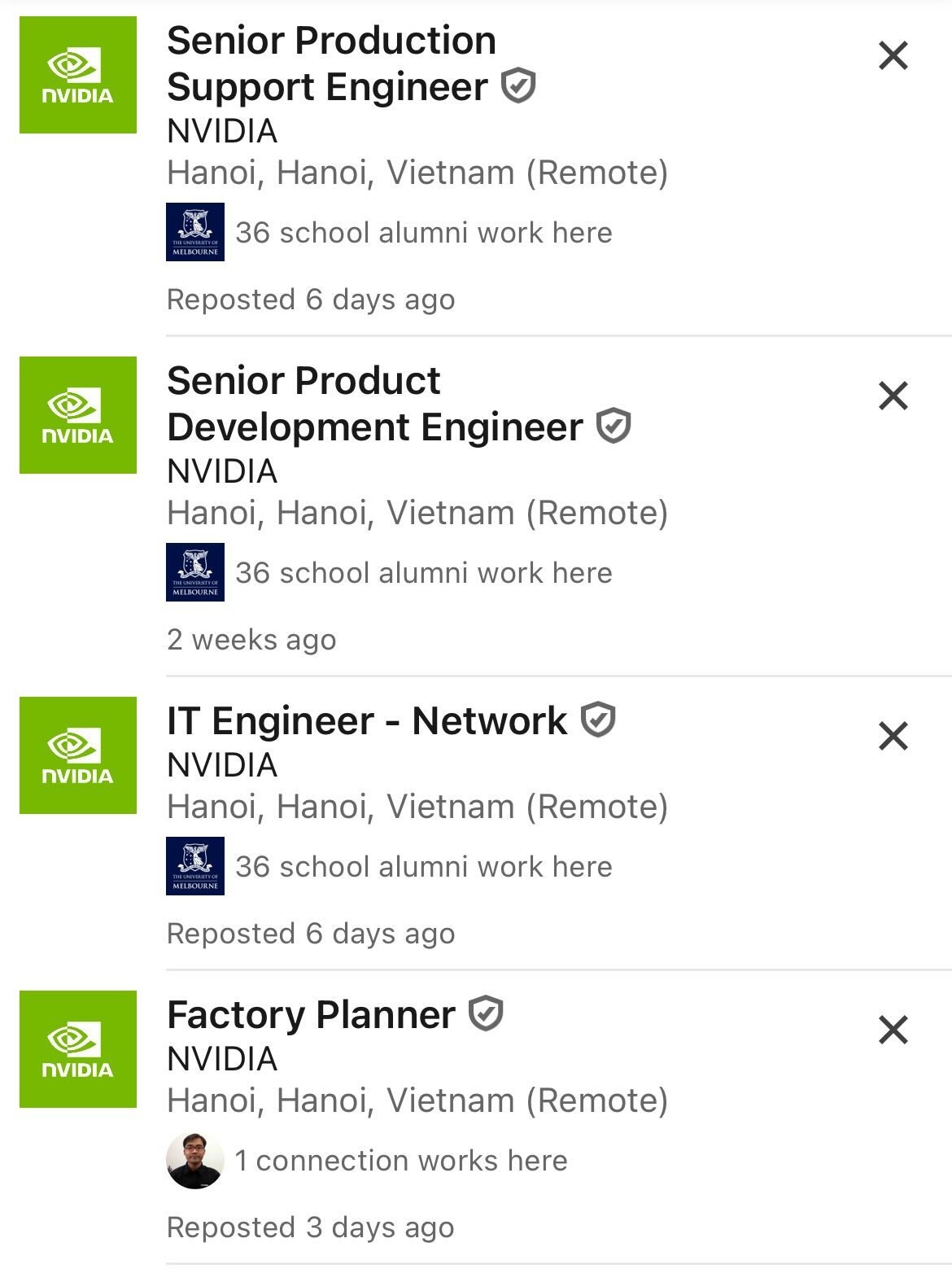Click the verified badge next to Senior Product Development Engineer
This screenshot has width=952, height=1269.
[613, 425]
